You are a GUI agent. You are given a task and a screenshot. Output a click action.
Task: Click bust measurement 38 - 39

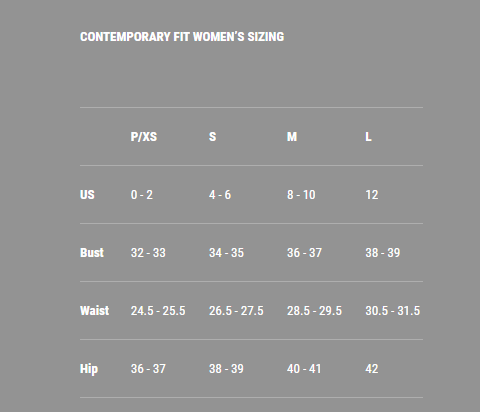[383, 253]
